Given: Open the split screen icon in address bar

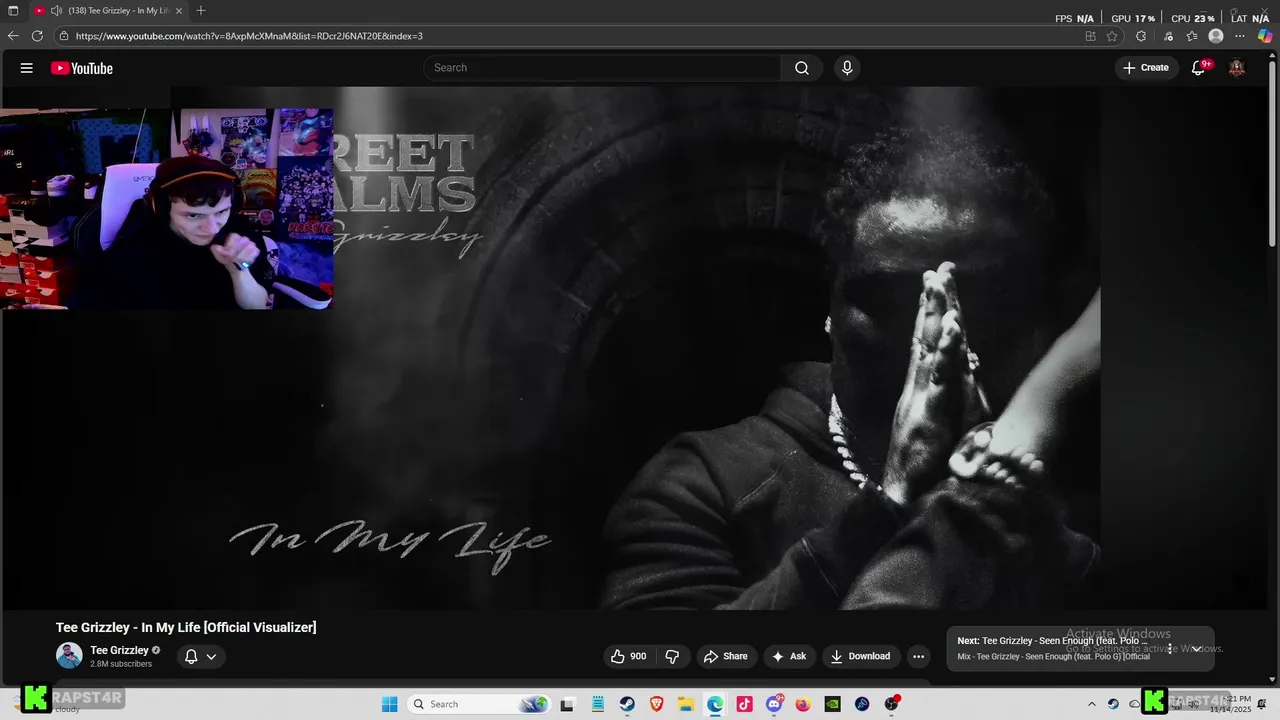Looking at the screenshot, I should [x=1090, y=36].
